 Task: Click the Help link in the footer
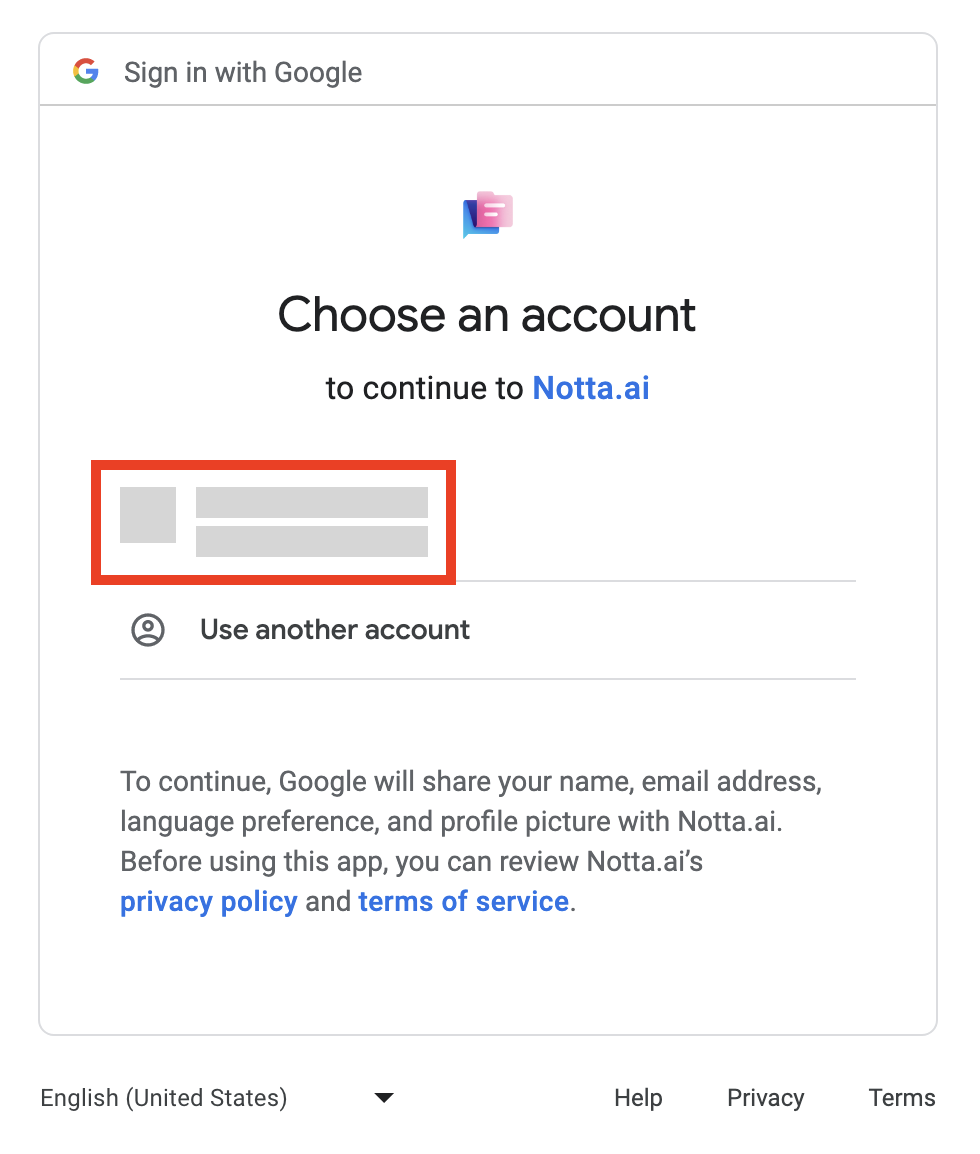click(x=638, y=1097)
